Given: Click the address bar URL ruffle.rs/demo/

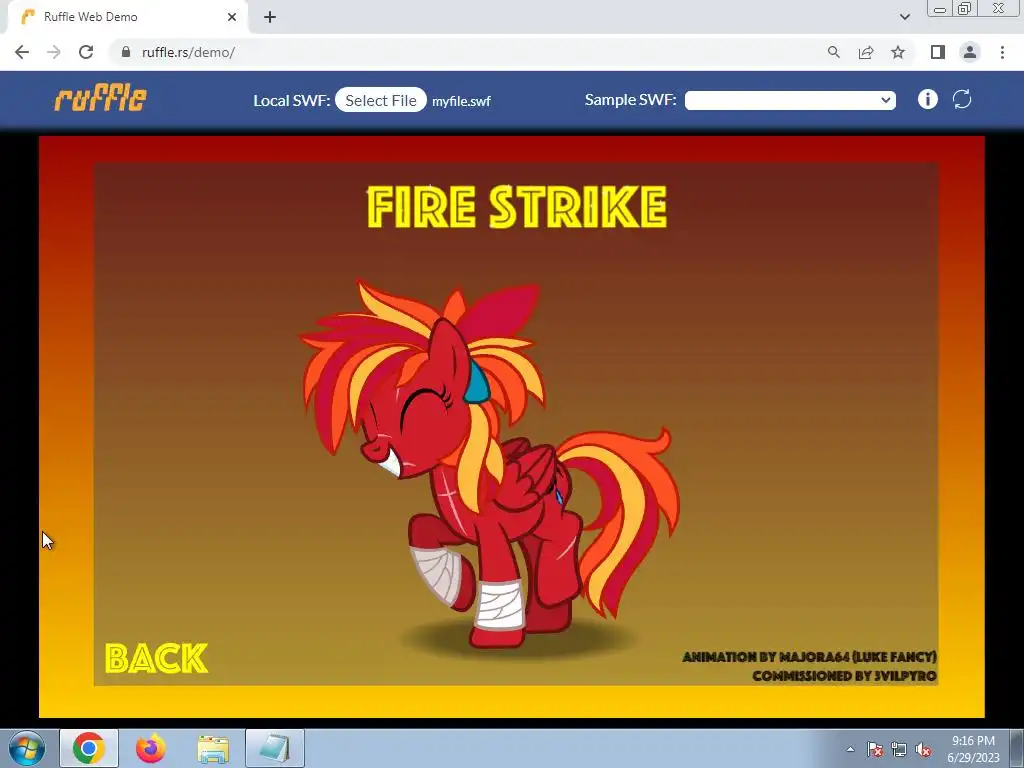Looking at the screenshot, I should 188,52.
